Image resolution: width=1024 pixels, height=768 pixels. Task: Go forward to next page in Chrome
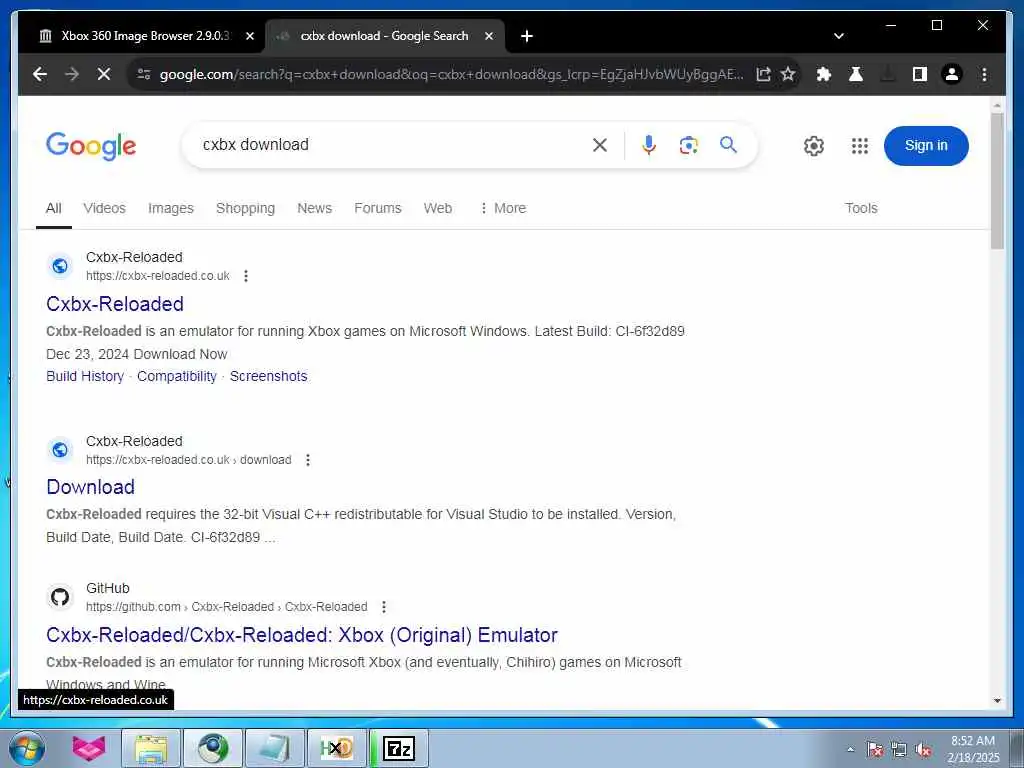pos(72,74)
